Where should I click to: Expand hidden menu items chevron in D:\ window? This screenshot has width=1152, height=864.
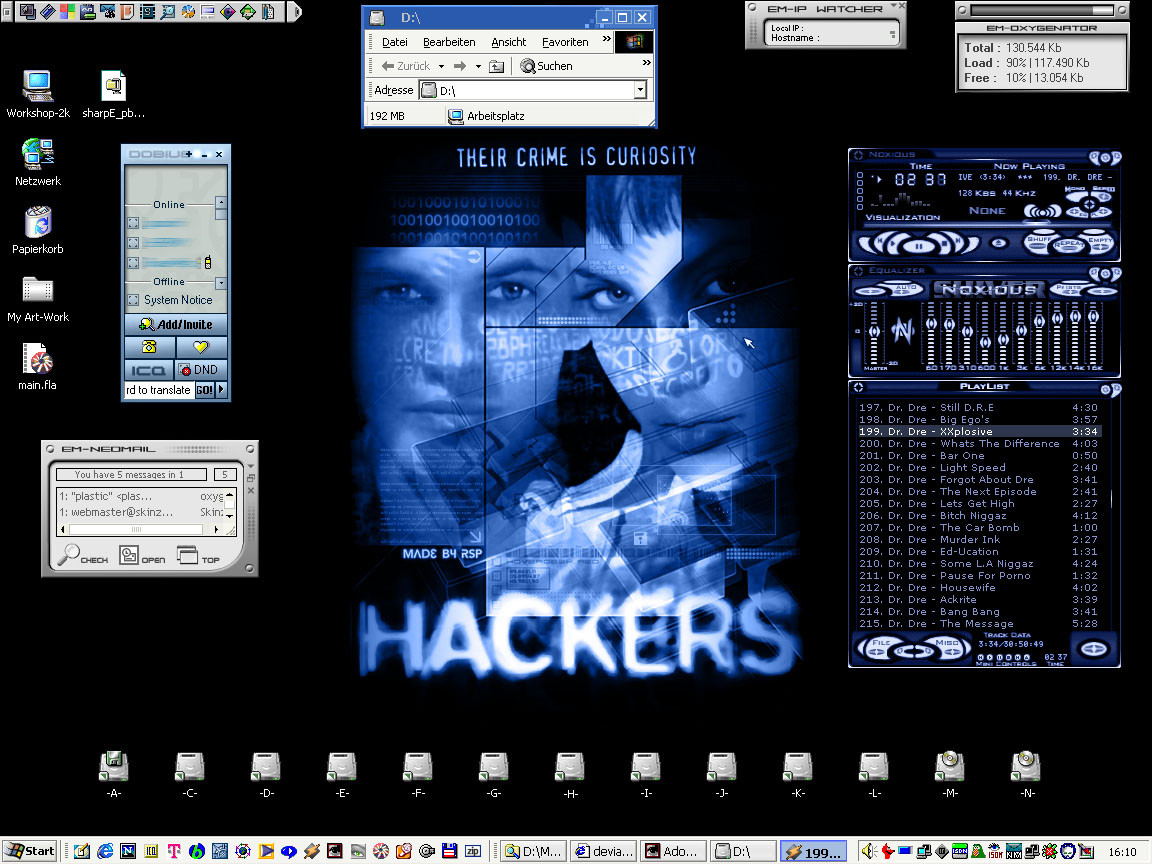pyautogui.click(x=607, y=39)
